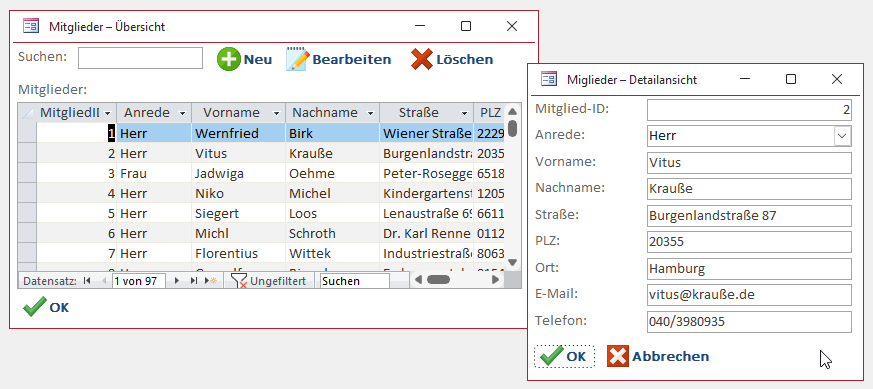Click the Telefon field 040/3980935
873x389 pixels.
click(x=749, y=322)
